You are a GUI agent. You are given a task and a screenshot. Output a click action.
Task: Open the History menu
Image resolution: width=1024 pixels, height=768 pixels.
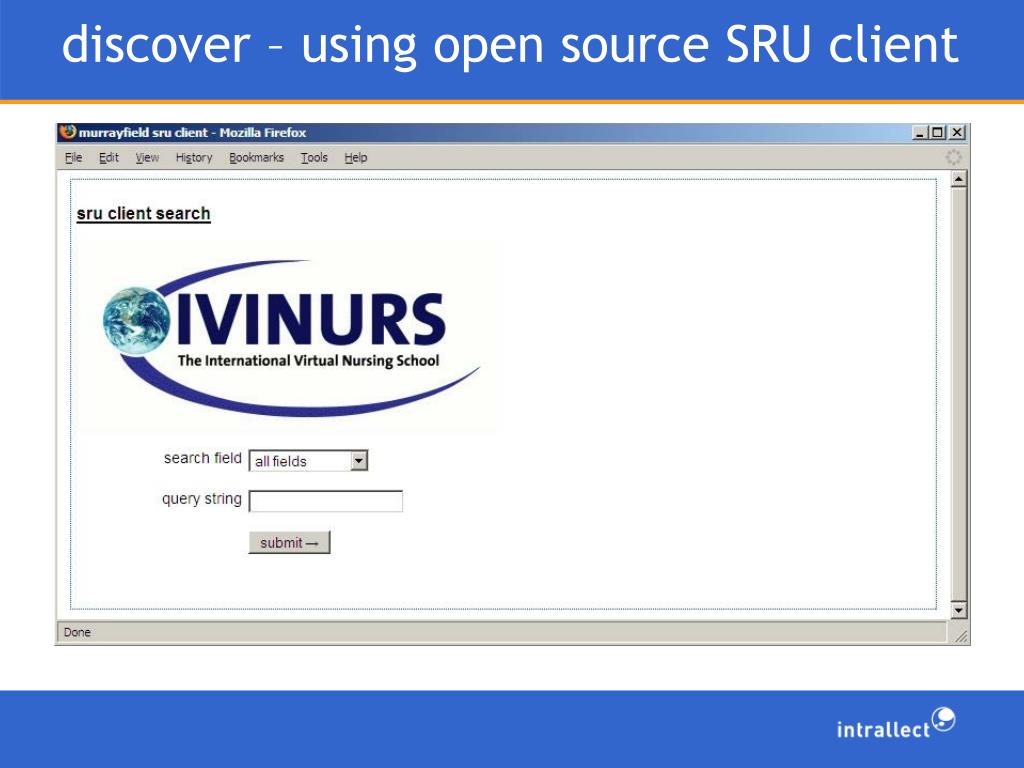pos(194,157)
